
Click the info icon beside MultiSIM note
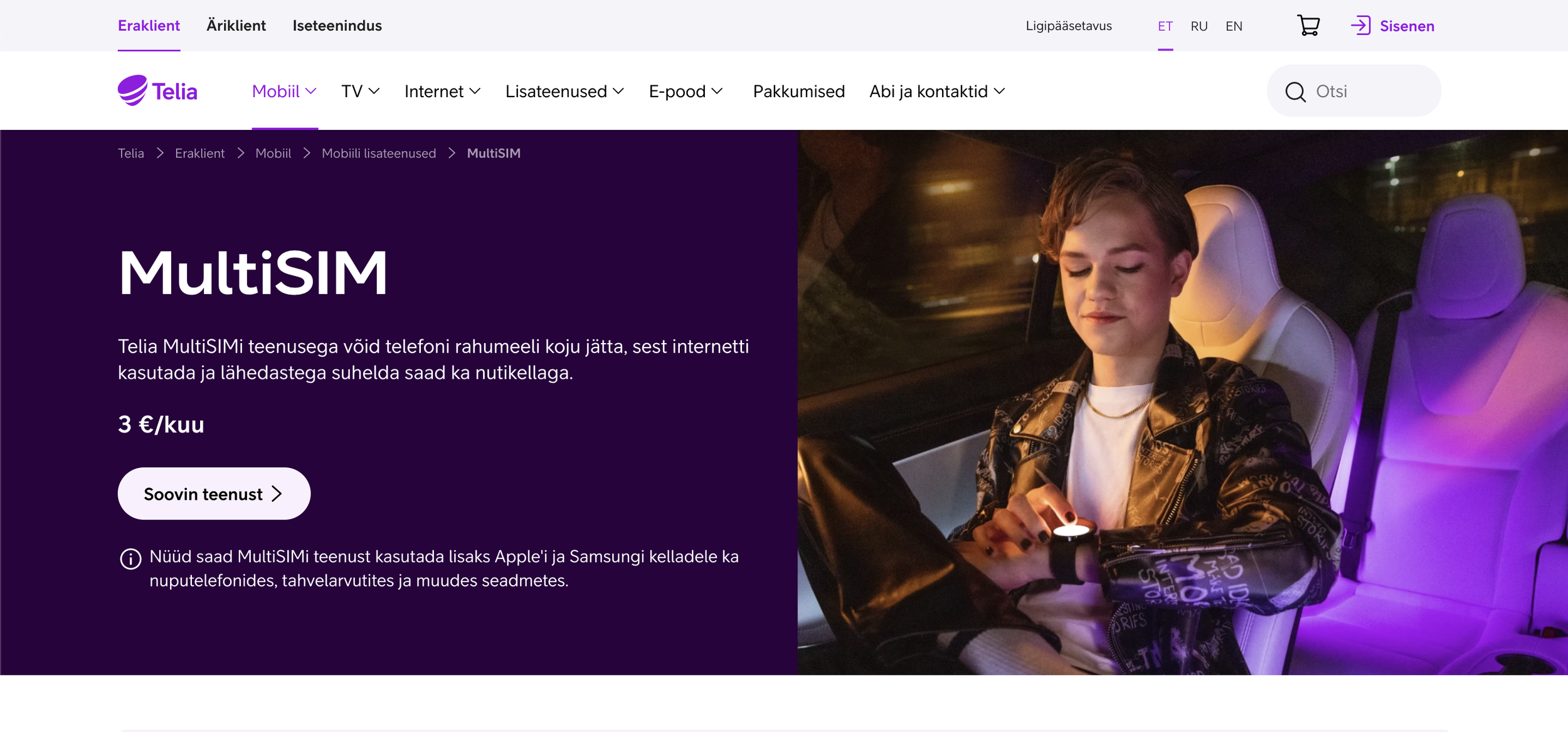coord(130,558)
